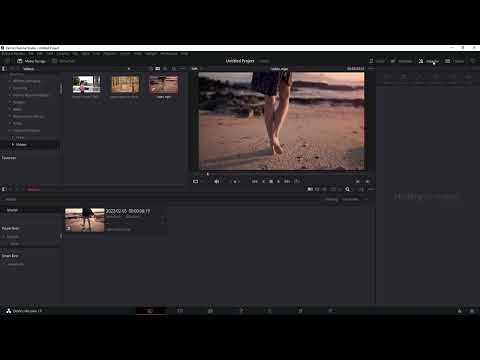Open viewer zoom level dropdown
480x360 pixels.
[196, 69]
